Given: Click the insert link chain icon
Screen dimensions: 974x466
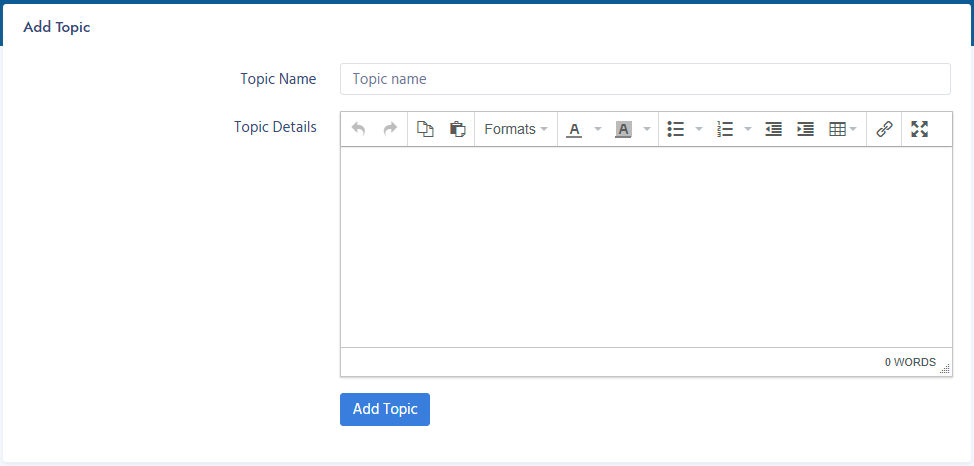Looking at the screenshot, I should tap(884, 129).
